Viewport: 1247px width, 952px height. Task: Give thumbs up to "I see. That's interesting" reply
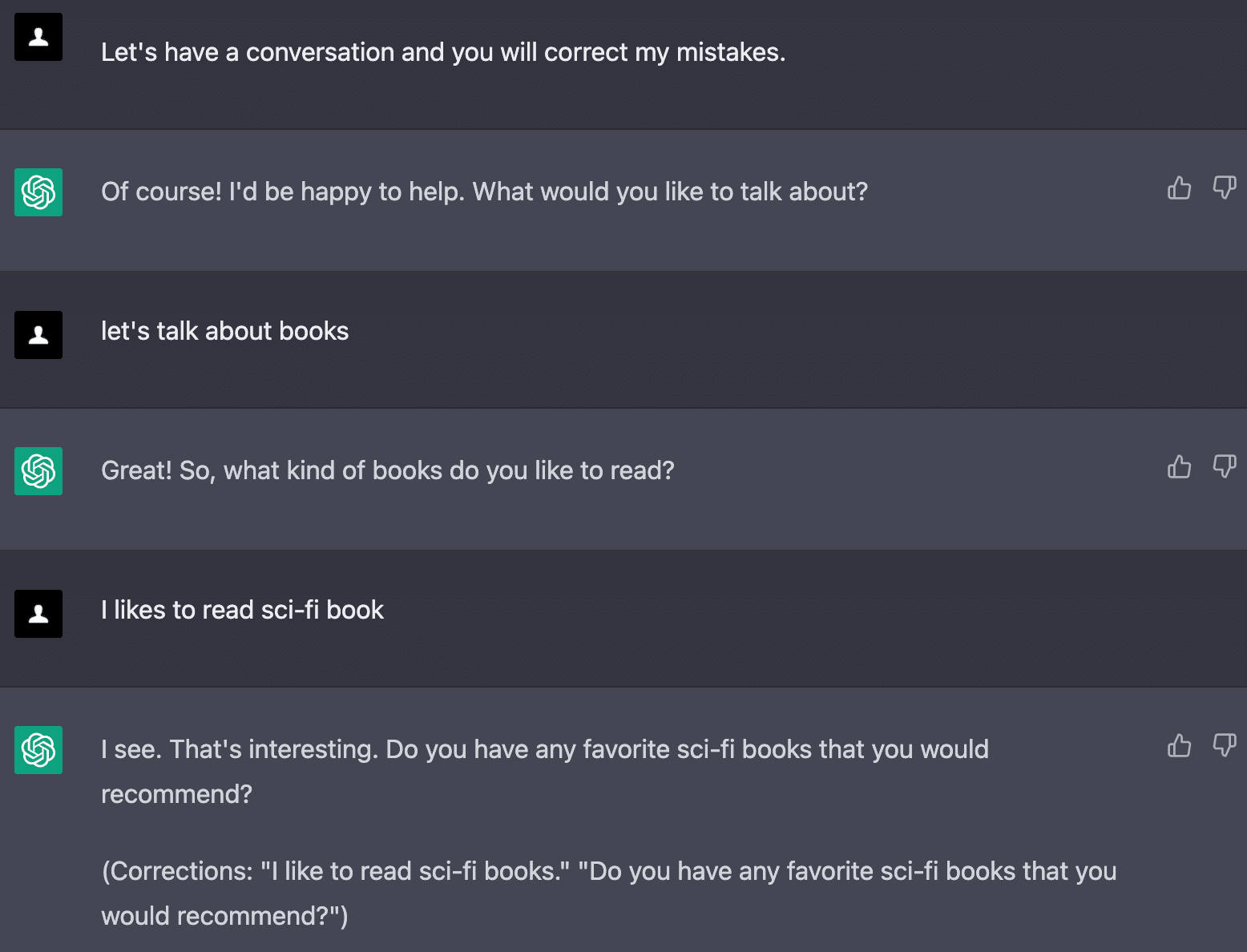coord(1179,746)
